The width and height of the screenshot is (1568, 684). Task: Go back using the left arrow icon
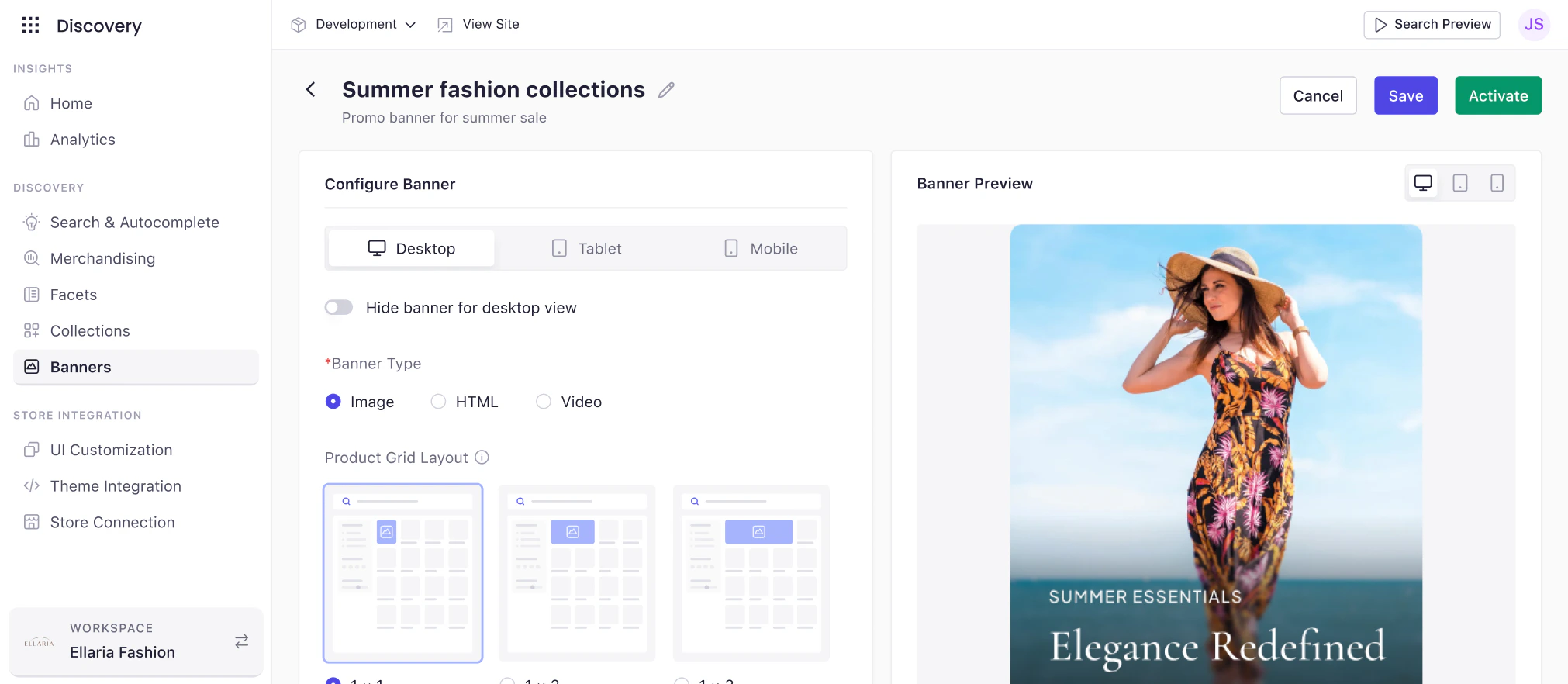(x=310, y=90)
